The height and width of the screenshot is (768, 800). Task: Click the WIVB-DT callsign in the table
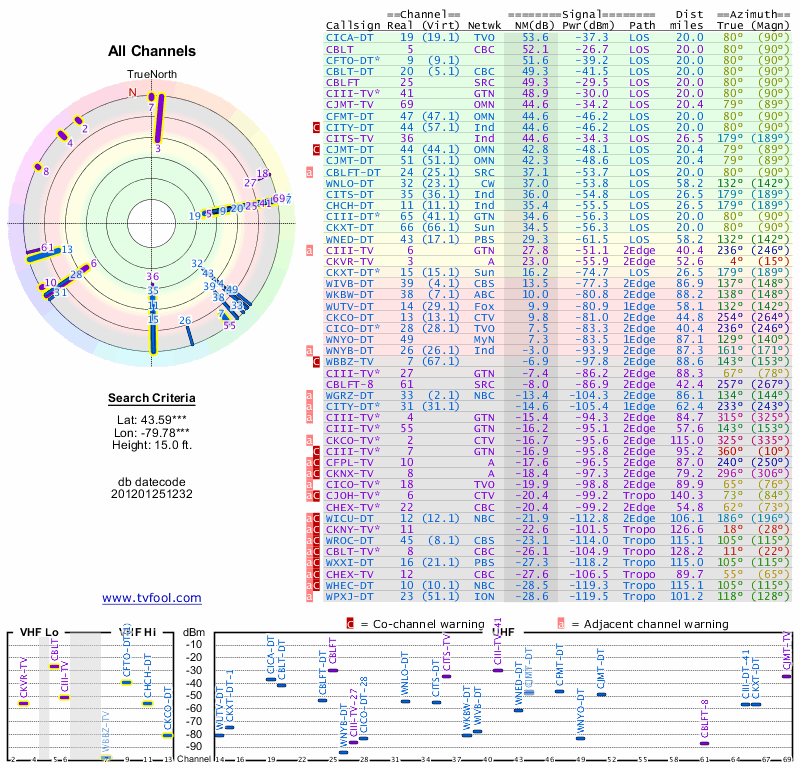coord(349,284)
